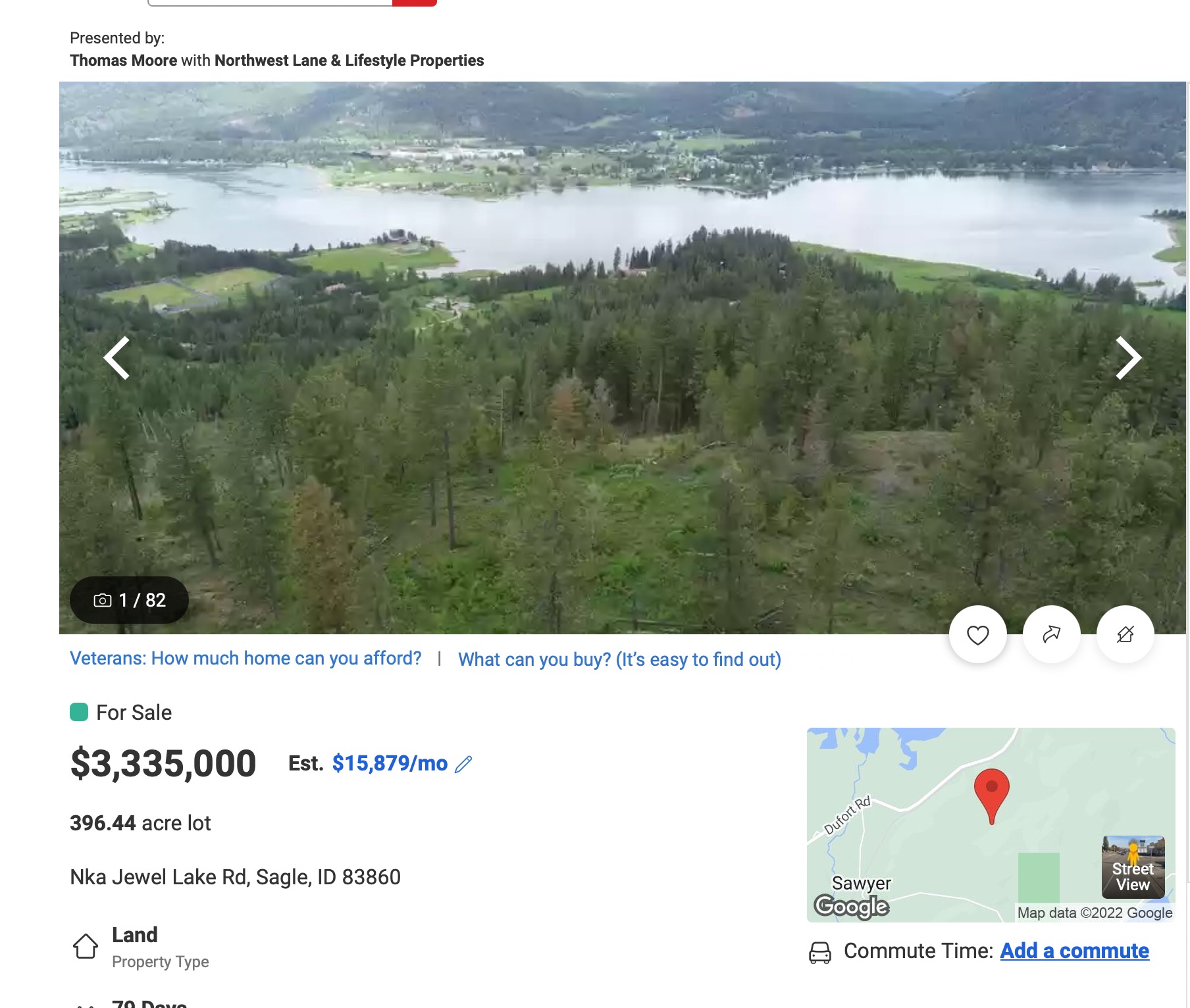
Task: Click the red map pin marker
Action: [991, 793]
